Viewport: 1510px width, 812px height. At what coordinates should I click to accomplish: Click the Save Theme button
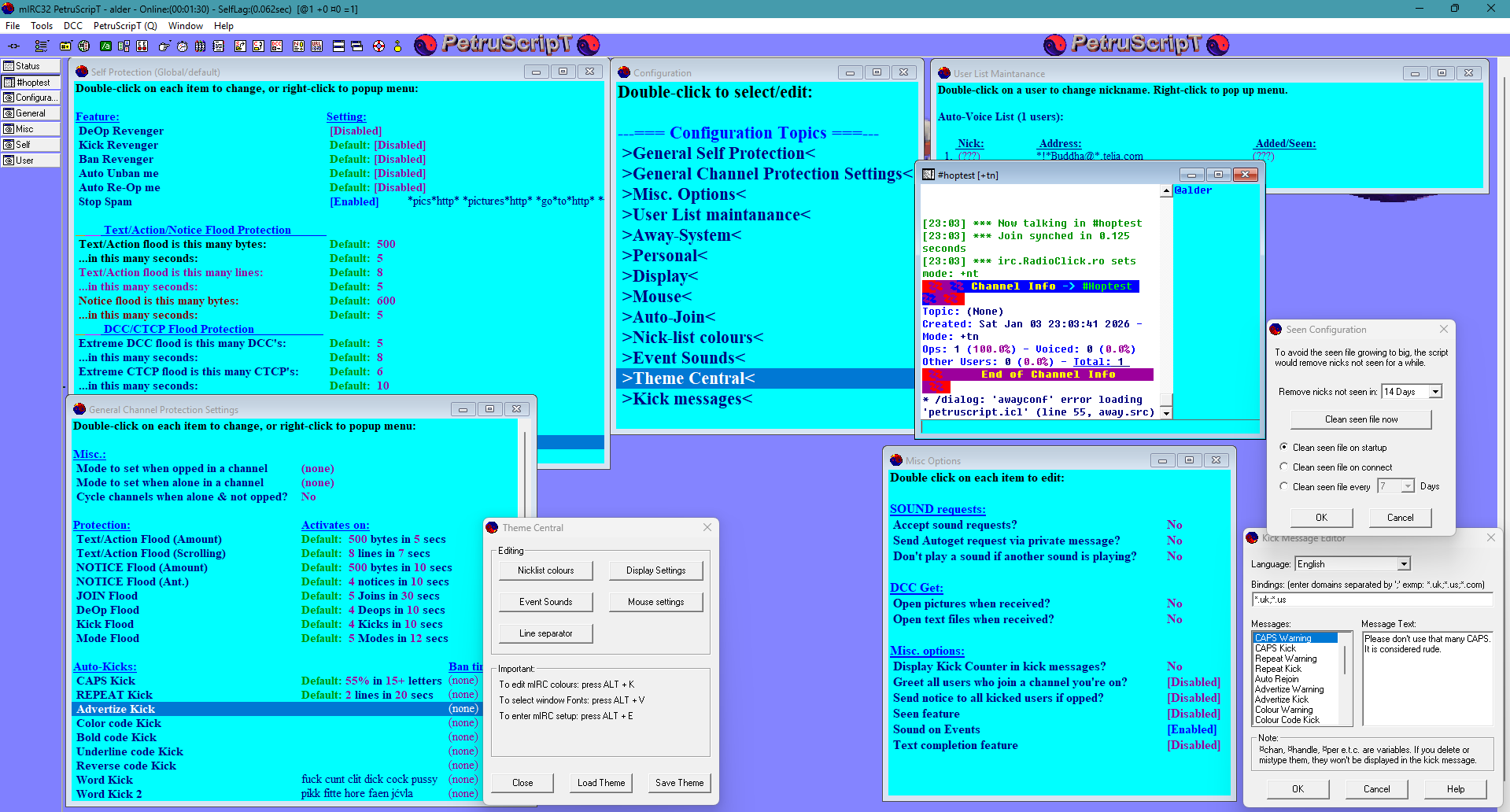pos(680,783)
